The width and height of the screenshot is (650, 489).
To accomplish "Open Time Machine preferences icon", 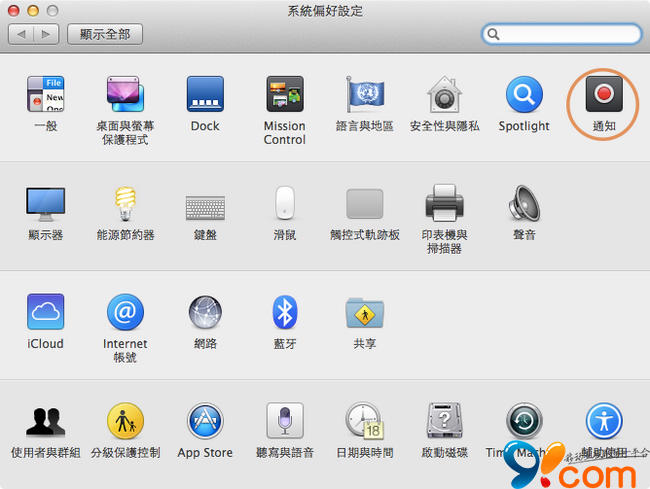I will (x=524, y=421).
